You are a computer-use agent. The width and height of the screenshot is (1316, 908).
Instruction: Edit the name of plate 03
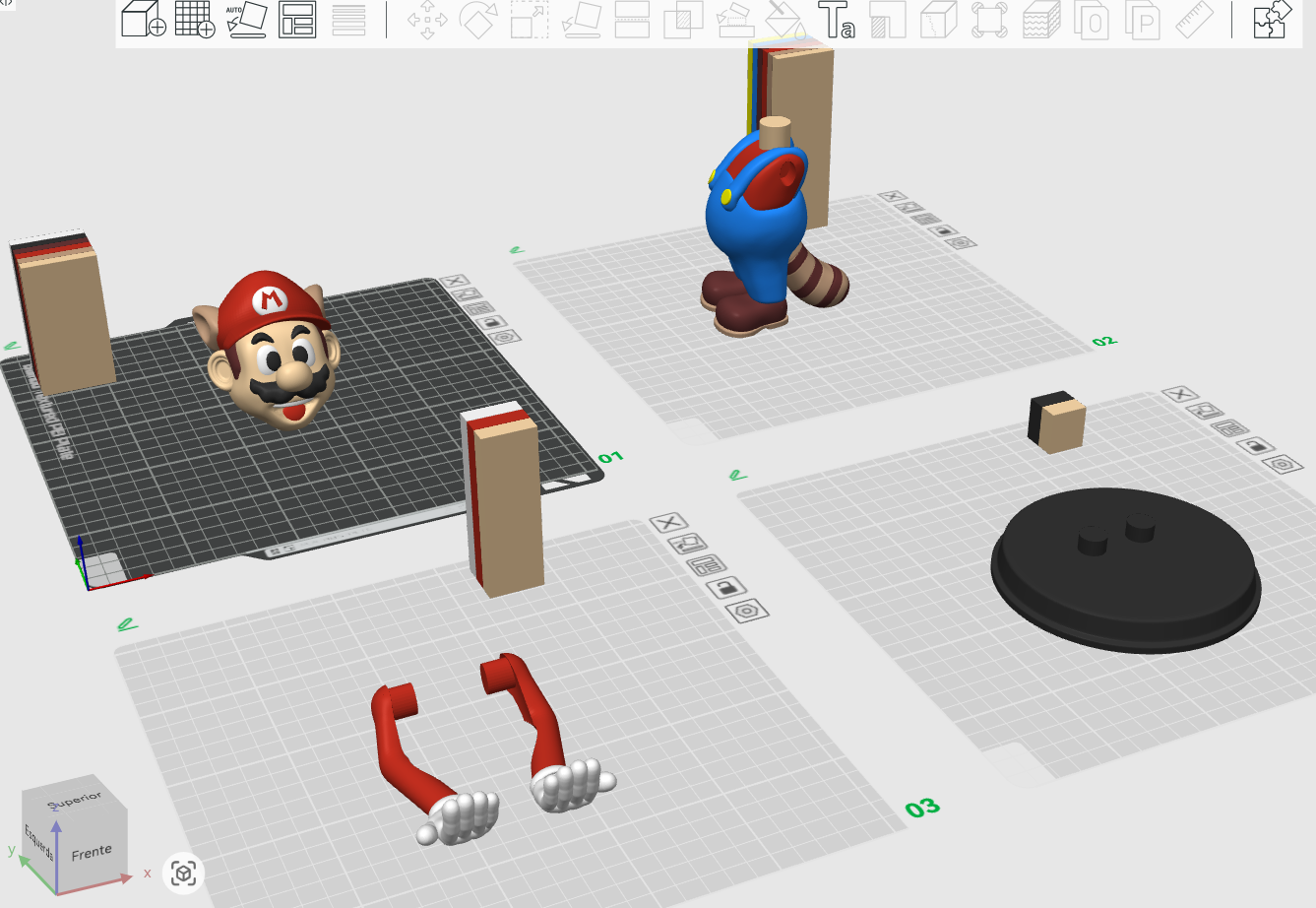[x=127, y=624]
